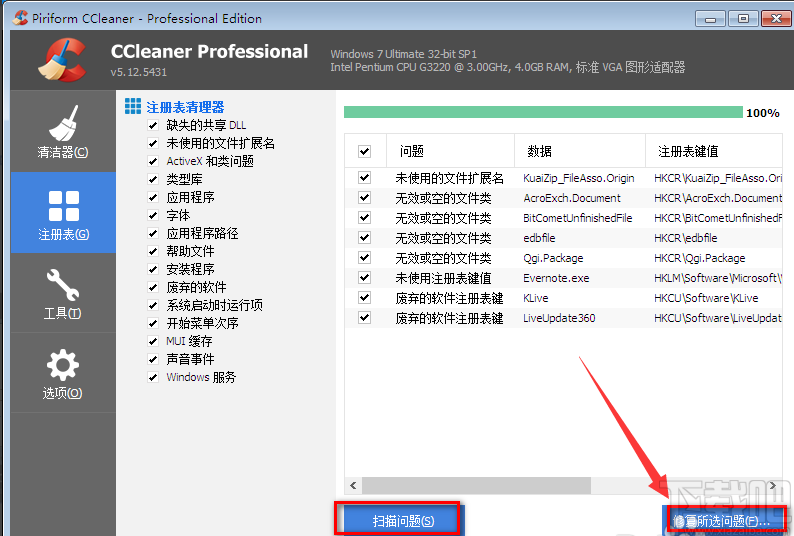Toggle 安装程序 checkbox
The image size is (794, 536).
click(153, 269)
